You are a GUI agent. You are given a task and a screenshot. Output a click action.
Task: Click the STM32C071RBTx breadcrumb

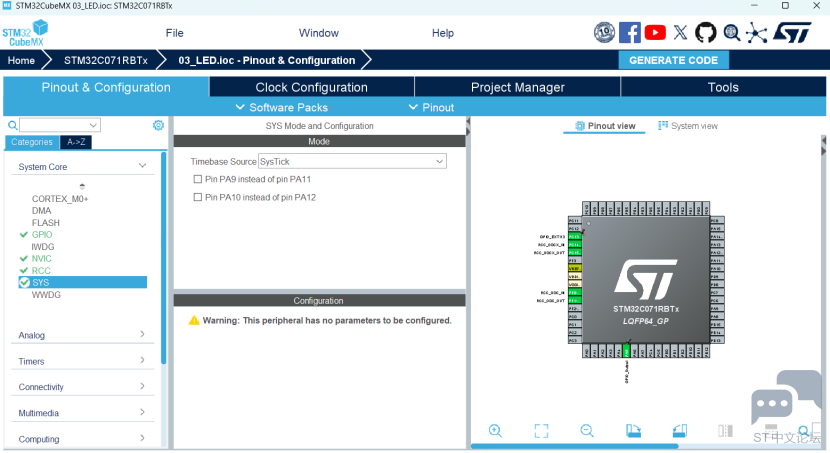point(106,60)
